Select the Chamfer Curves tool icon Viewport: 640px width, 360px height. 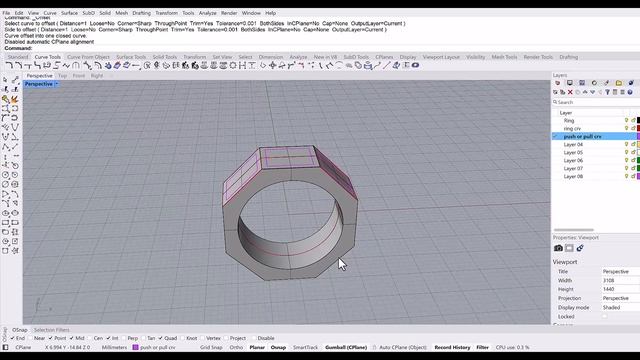(x=18, y=65)
